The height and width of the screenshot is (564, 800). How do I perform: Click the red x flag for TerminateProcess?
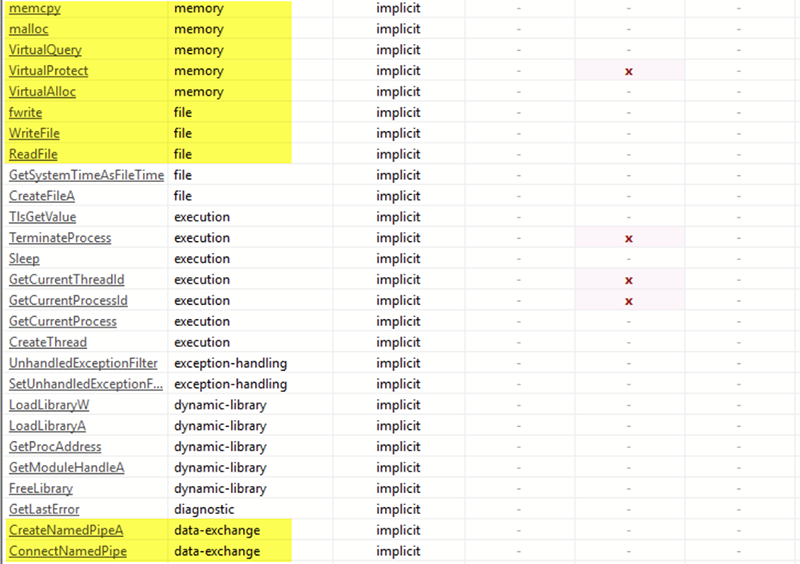click(x=629, y=238)
